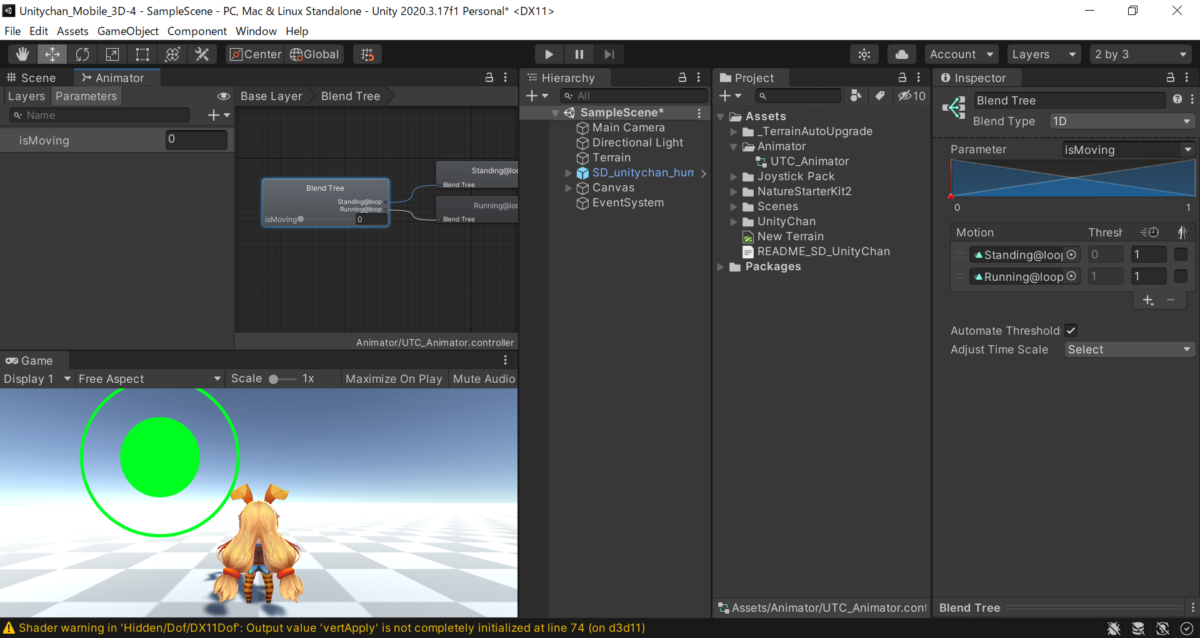Viewport: 1200px width, 638px height.
Task: Click the cache server icon in status bar
Action: point(1139,628)
